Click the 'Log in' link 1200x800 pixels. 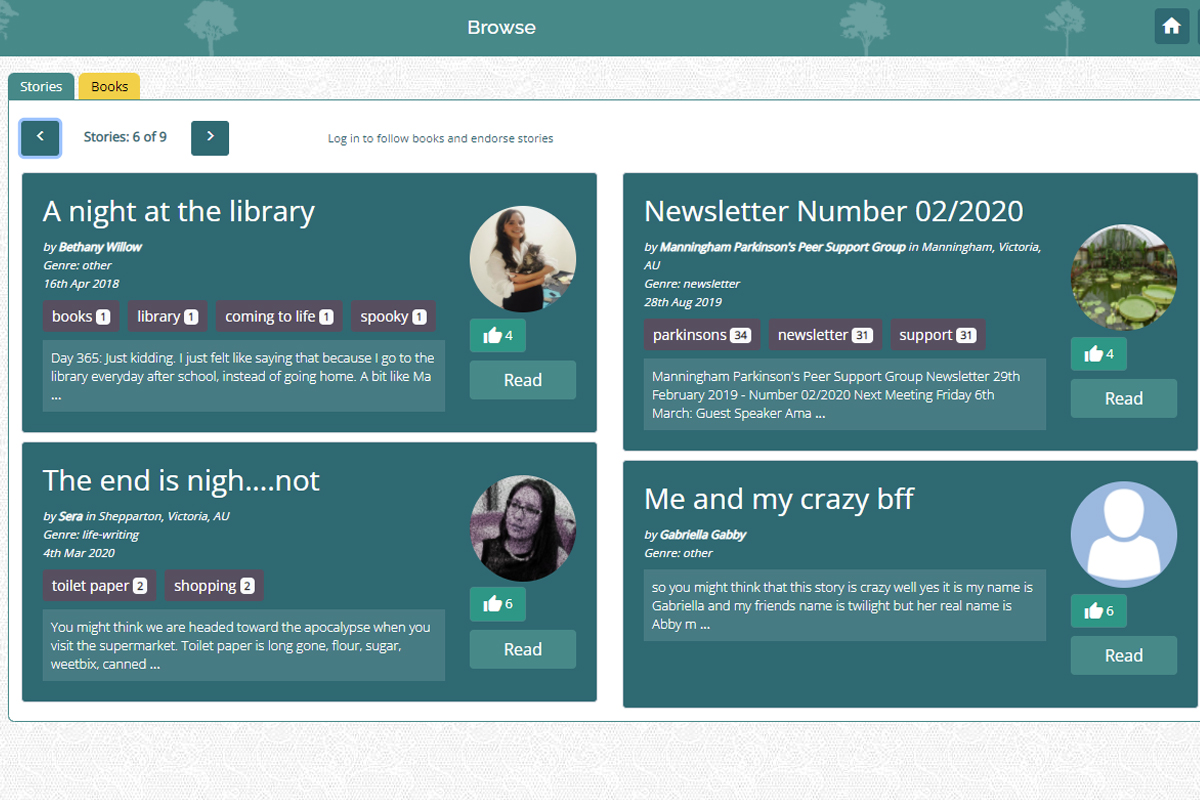pos(343,139)
